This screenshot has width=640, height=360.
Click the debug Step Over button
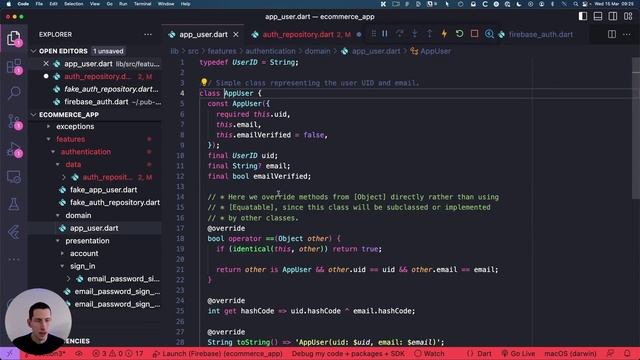[x=399, y=34]
